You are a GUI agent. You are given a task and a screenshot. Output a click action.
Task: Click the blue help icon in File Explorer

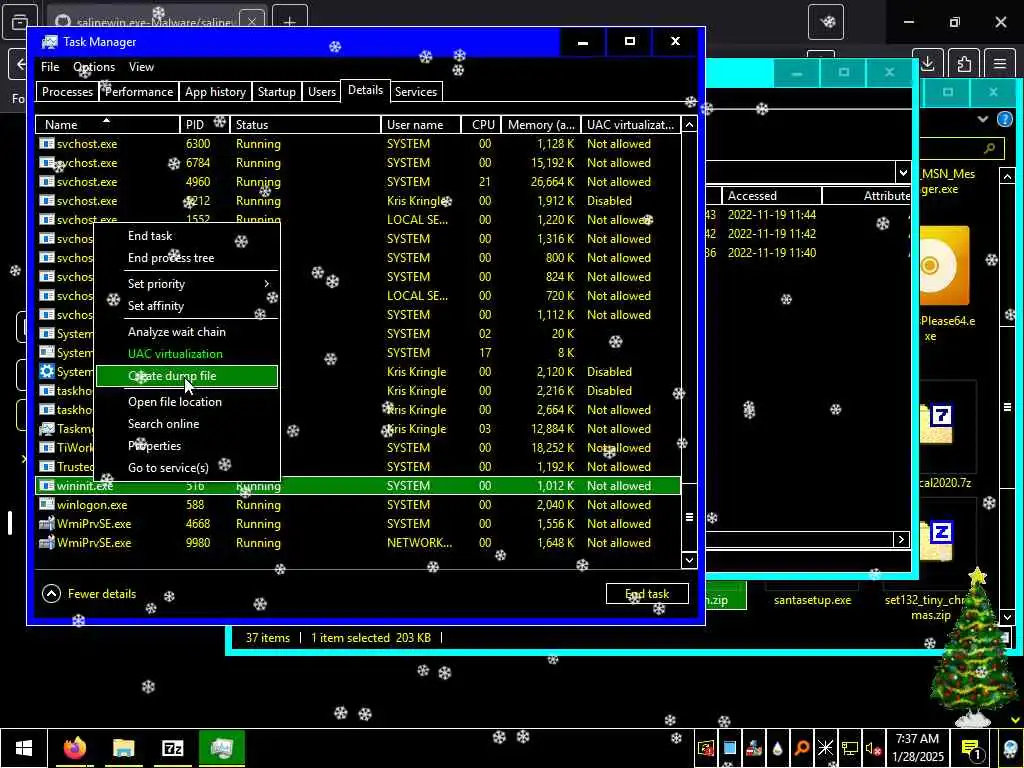coord(1004,120)
